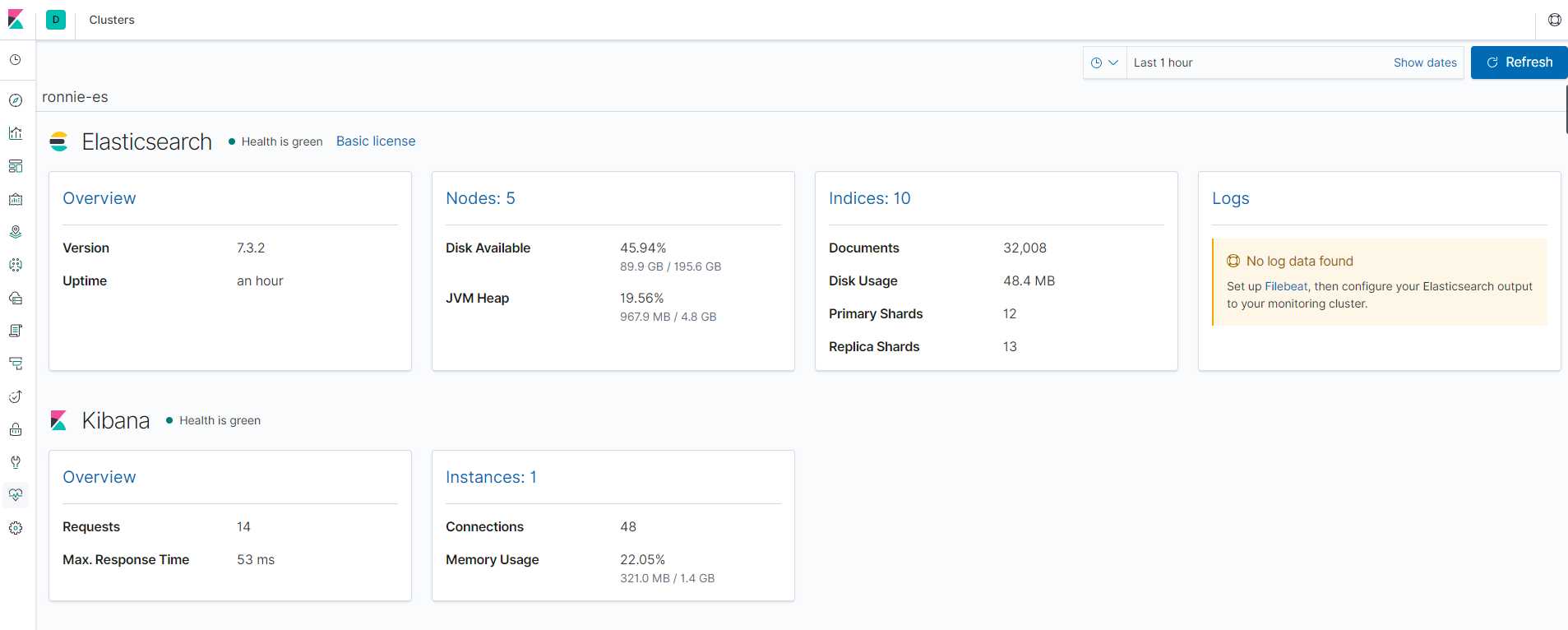Open SIEM lock icon in sidebar
This screenshot has height=630, width=1568.
coord(16,429)
